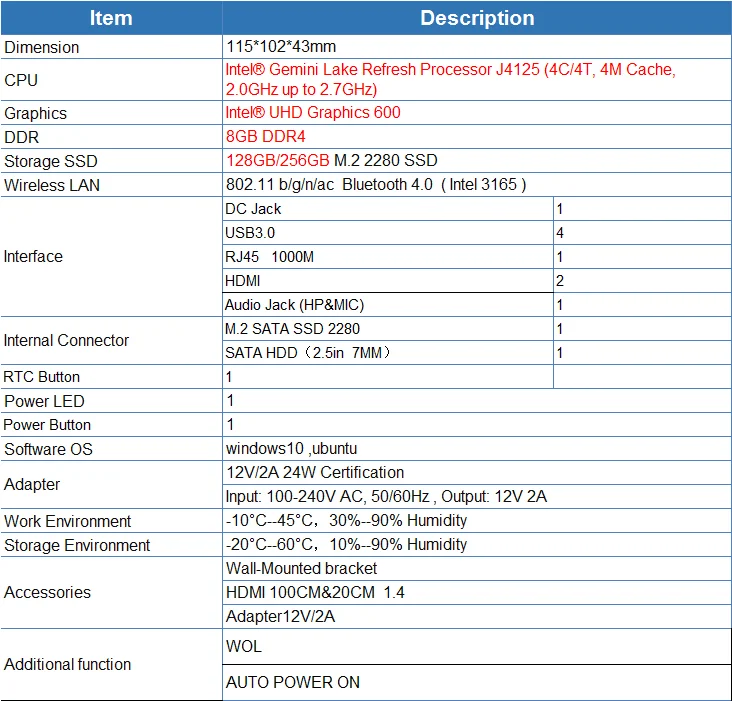The height and width of the screenshot is (701, 732).
Task: Select the 'windows10 ,ubuntu' cell
Action: 477,449
